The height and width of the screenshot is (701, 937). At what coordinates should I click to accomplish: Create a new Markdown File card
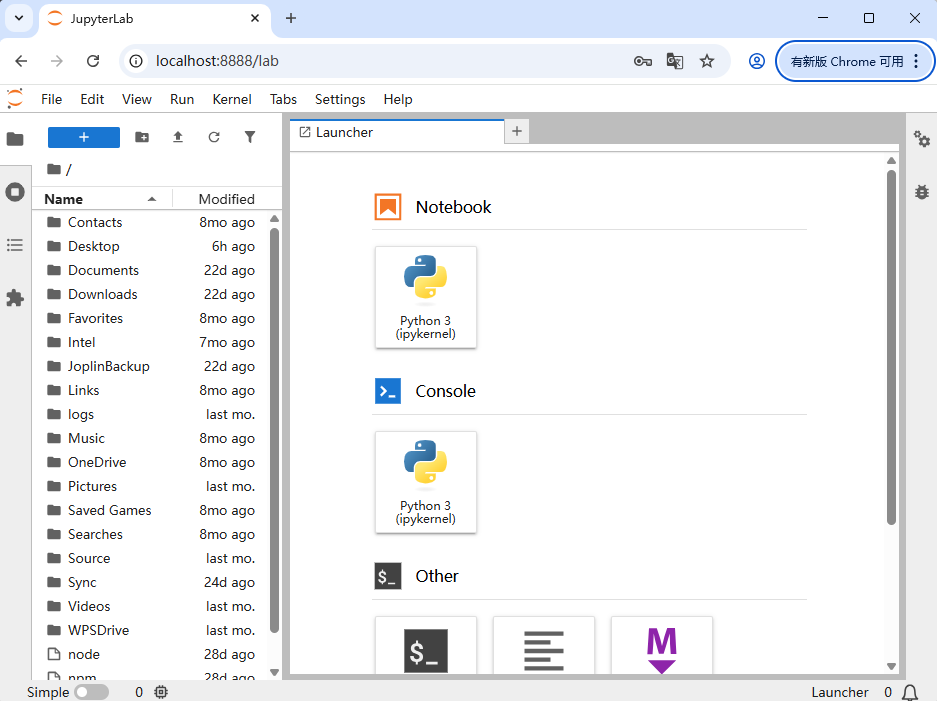click(662, 645)
